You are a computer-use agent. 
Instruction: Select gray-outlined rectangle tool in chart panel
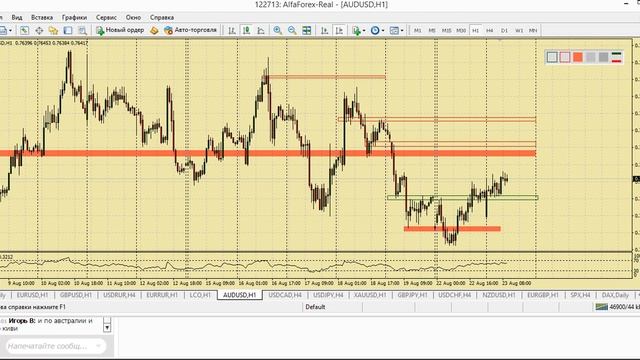click(552, 57)
